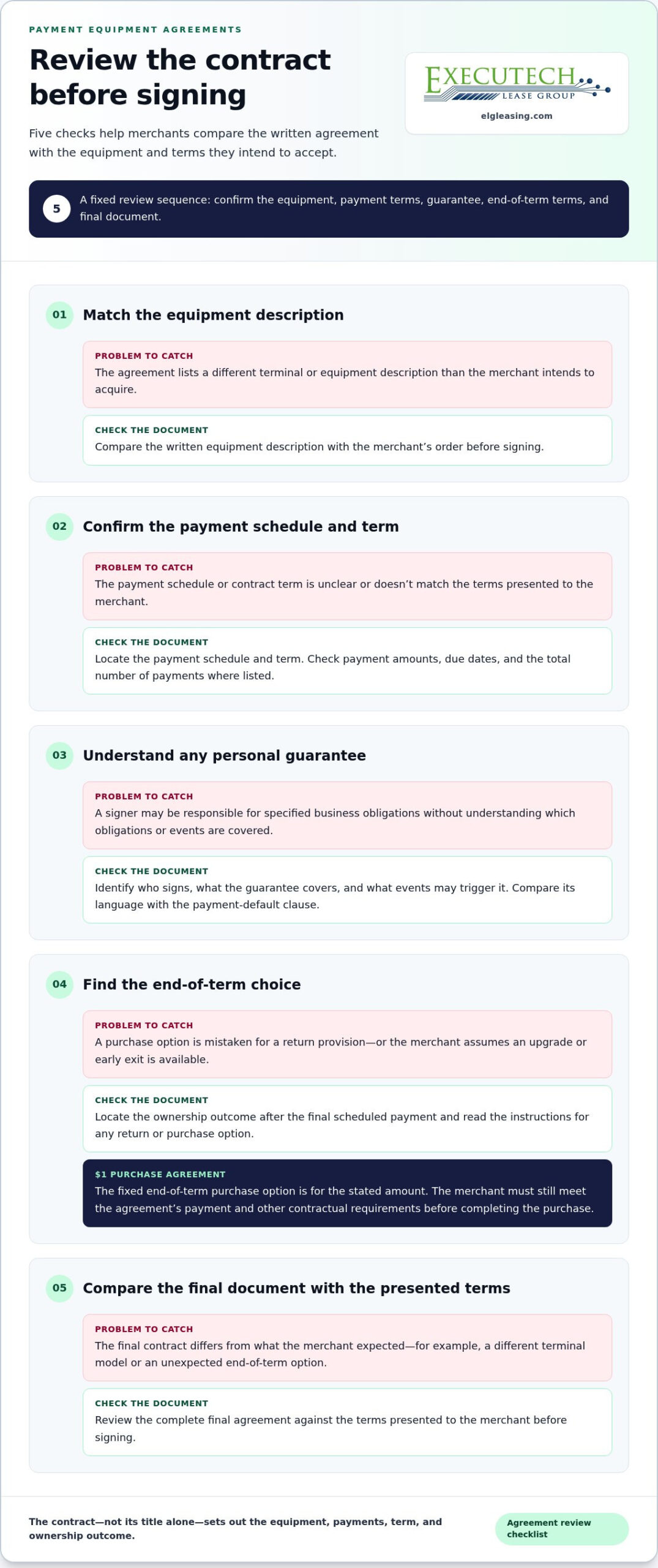The width and height of the screenshot is (658, 1568).
Task: Click Problem to Catch box about personal guarantee
Action: point(347,815)
